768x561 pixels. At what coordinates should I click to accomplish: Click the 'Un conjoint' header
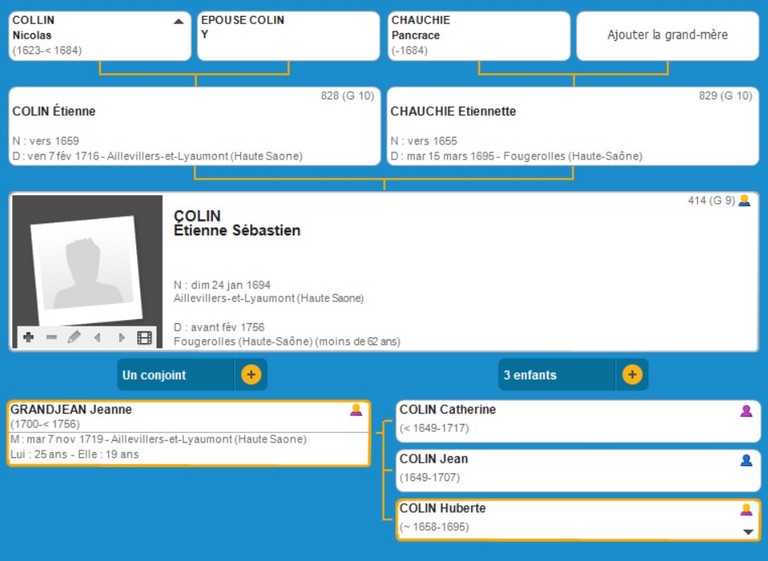click(x=176, y=375)
